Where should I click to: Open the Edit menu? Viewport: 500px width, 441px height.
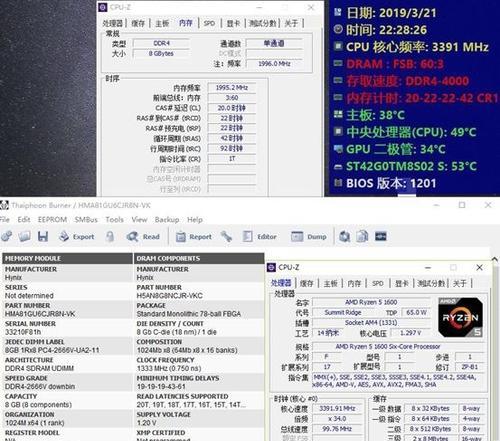24,220
